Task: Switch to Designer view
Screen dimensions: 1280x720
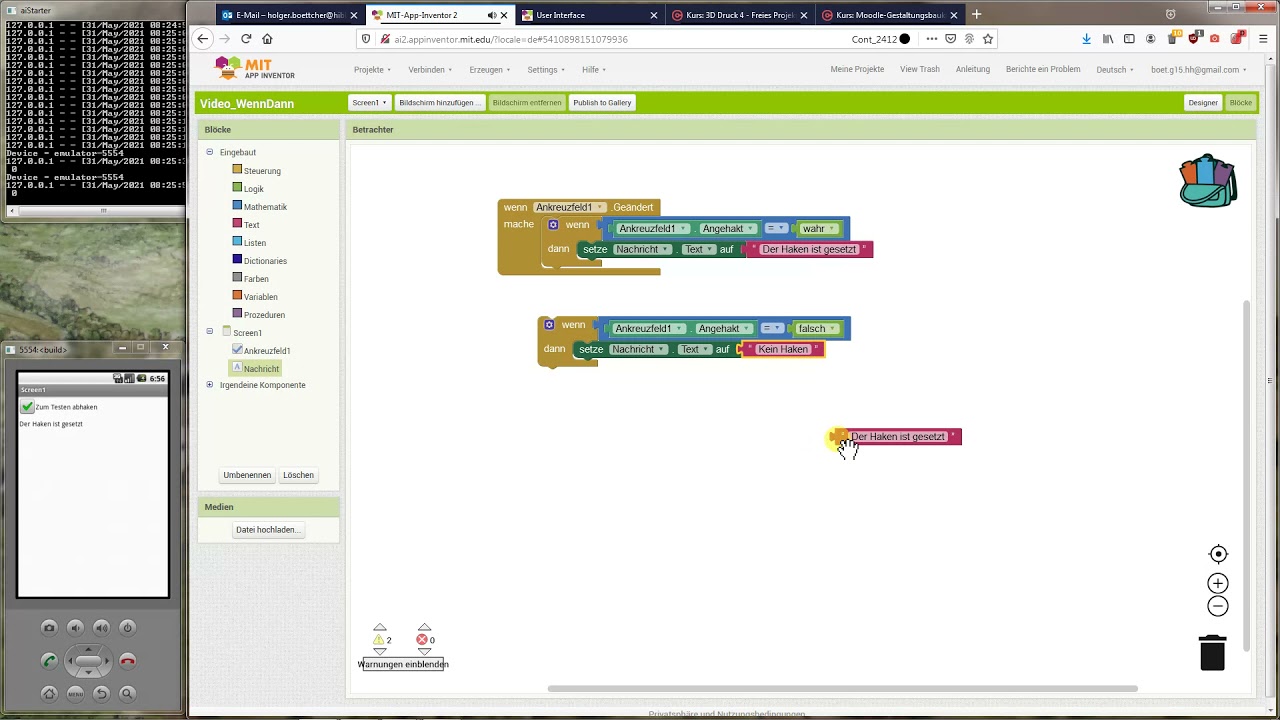Action: click(x=1203, y=103)
